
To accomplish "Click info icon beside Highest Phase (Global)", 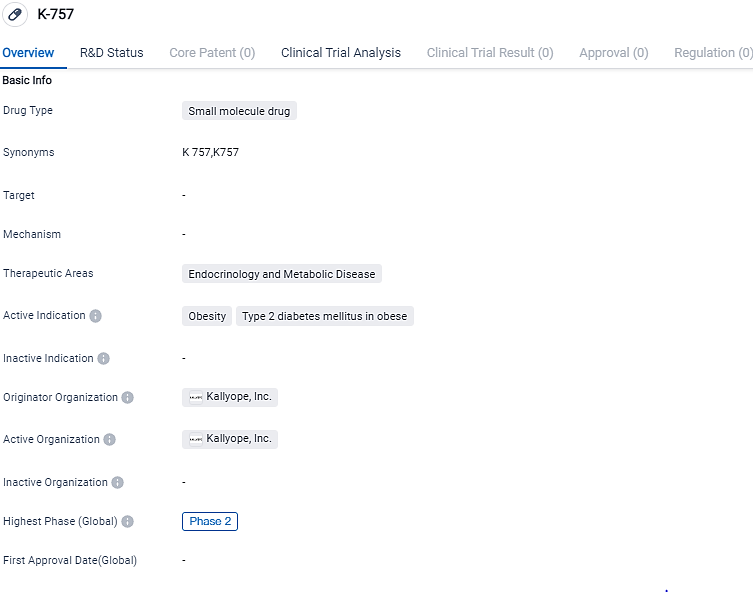I will (x=128, y=522).
